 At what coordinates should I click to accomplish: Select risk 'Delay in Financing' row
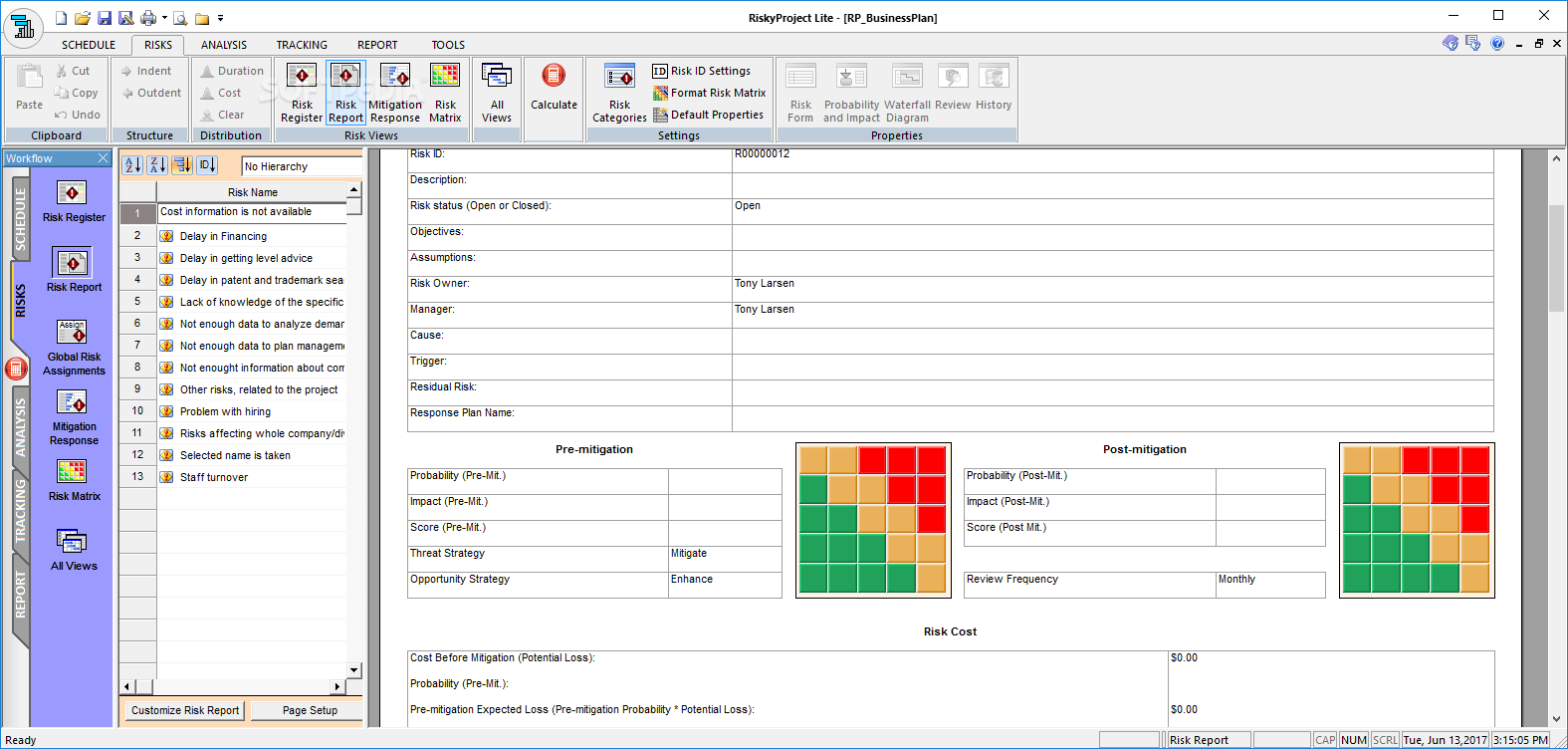pos(252,236)
